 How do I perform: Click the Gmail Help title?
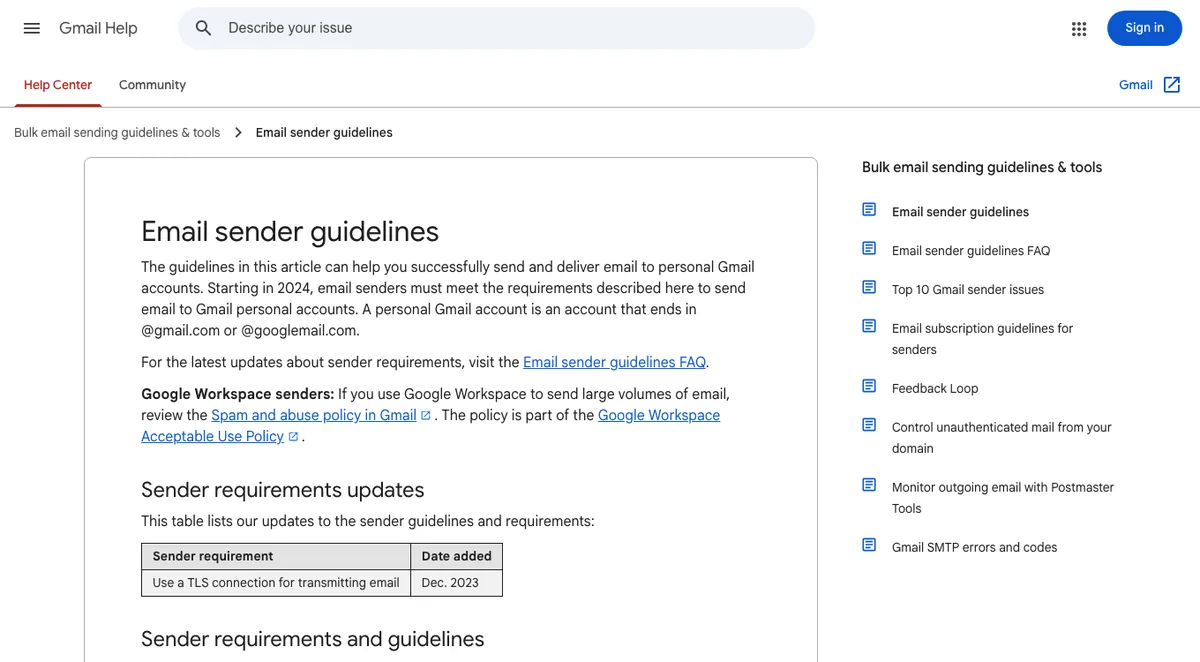point(98,28)
